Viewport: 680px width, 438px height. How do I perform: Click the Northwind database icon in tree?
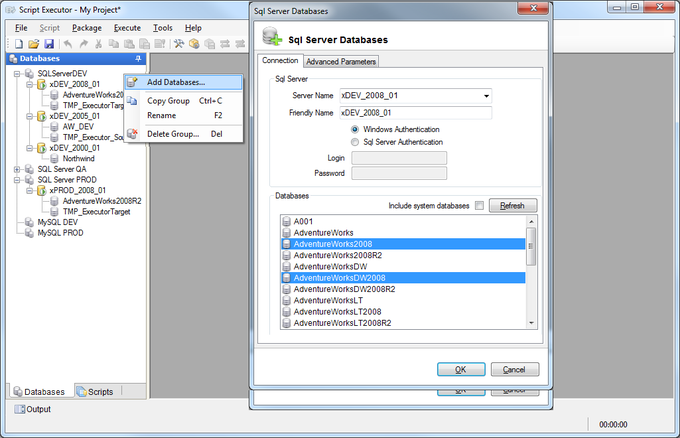click(55, 158)
